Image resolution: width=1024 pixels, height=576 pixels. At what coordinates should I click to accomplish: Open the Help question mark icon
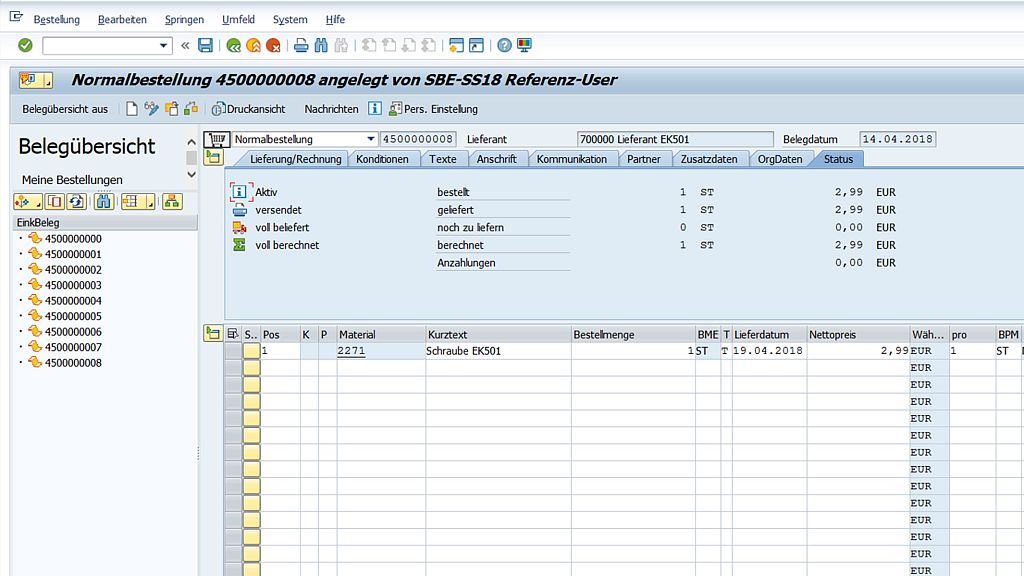click(504, 45)
